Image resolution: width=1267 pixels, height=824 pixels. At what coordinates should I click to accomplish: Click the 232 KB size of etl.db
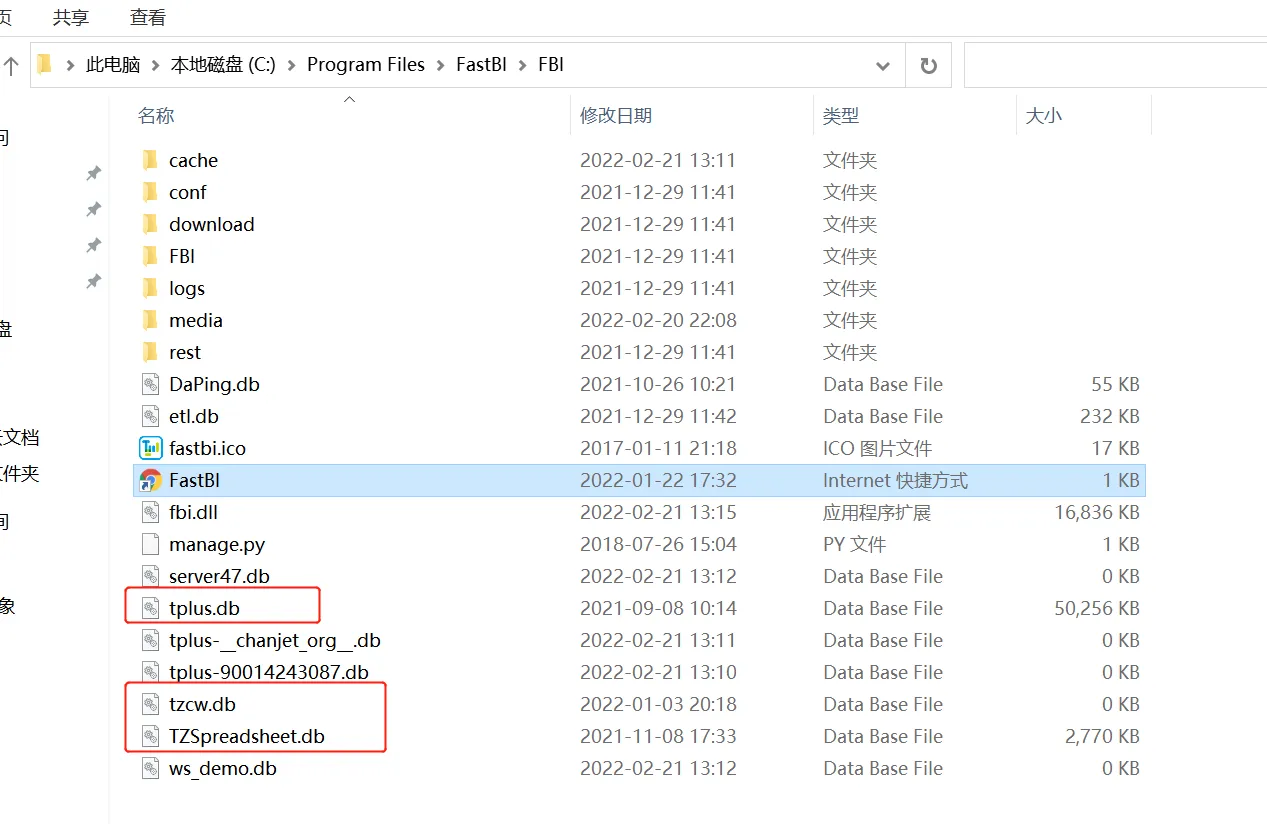1110,416
